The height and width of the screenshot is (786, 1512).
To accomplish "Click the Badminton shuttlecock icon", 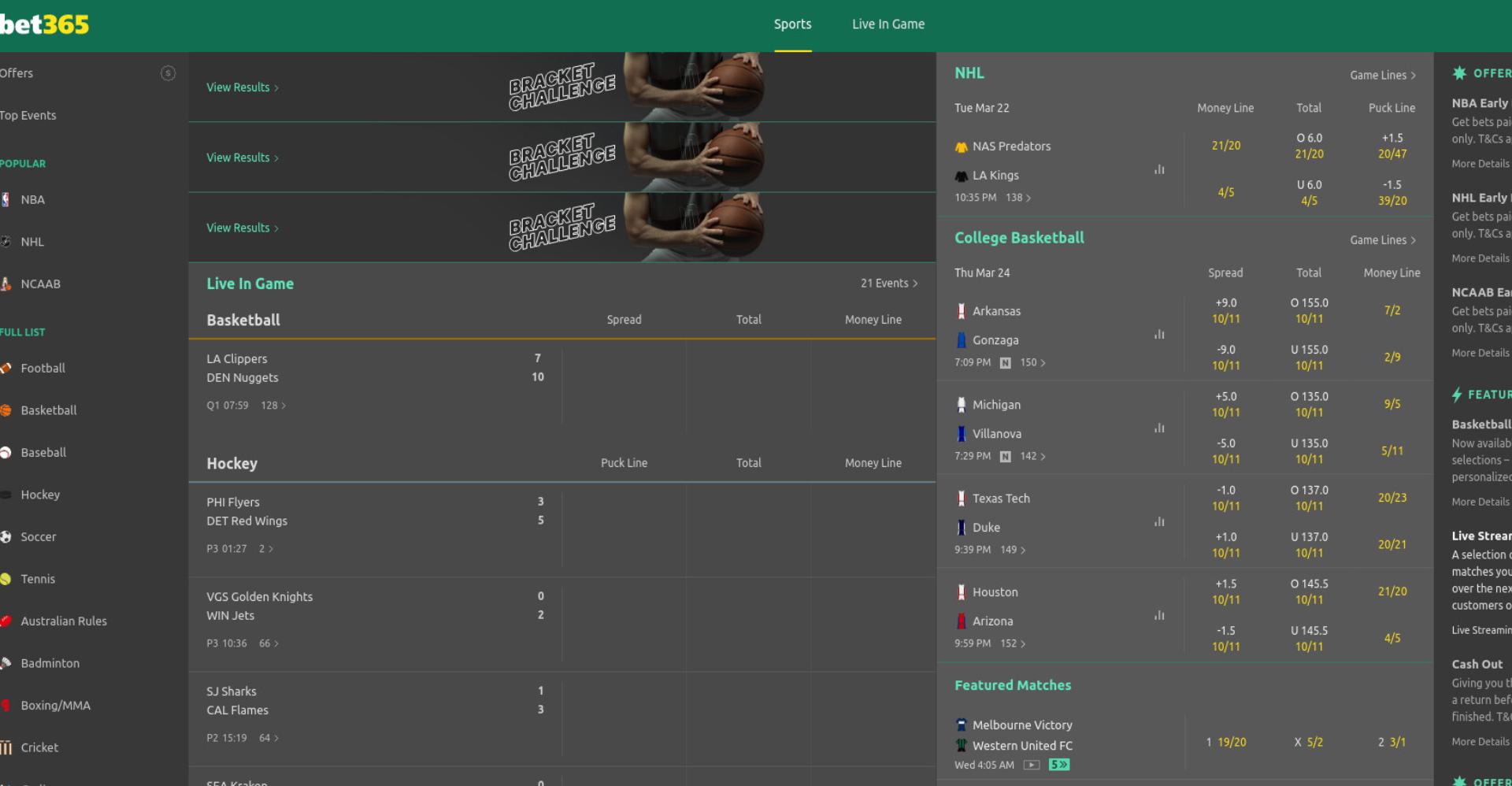I will pyautogui.click(x=6, y=663).
